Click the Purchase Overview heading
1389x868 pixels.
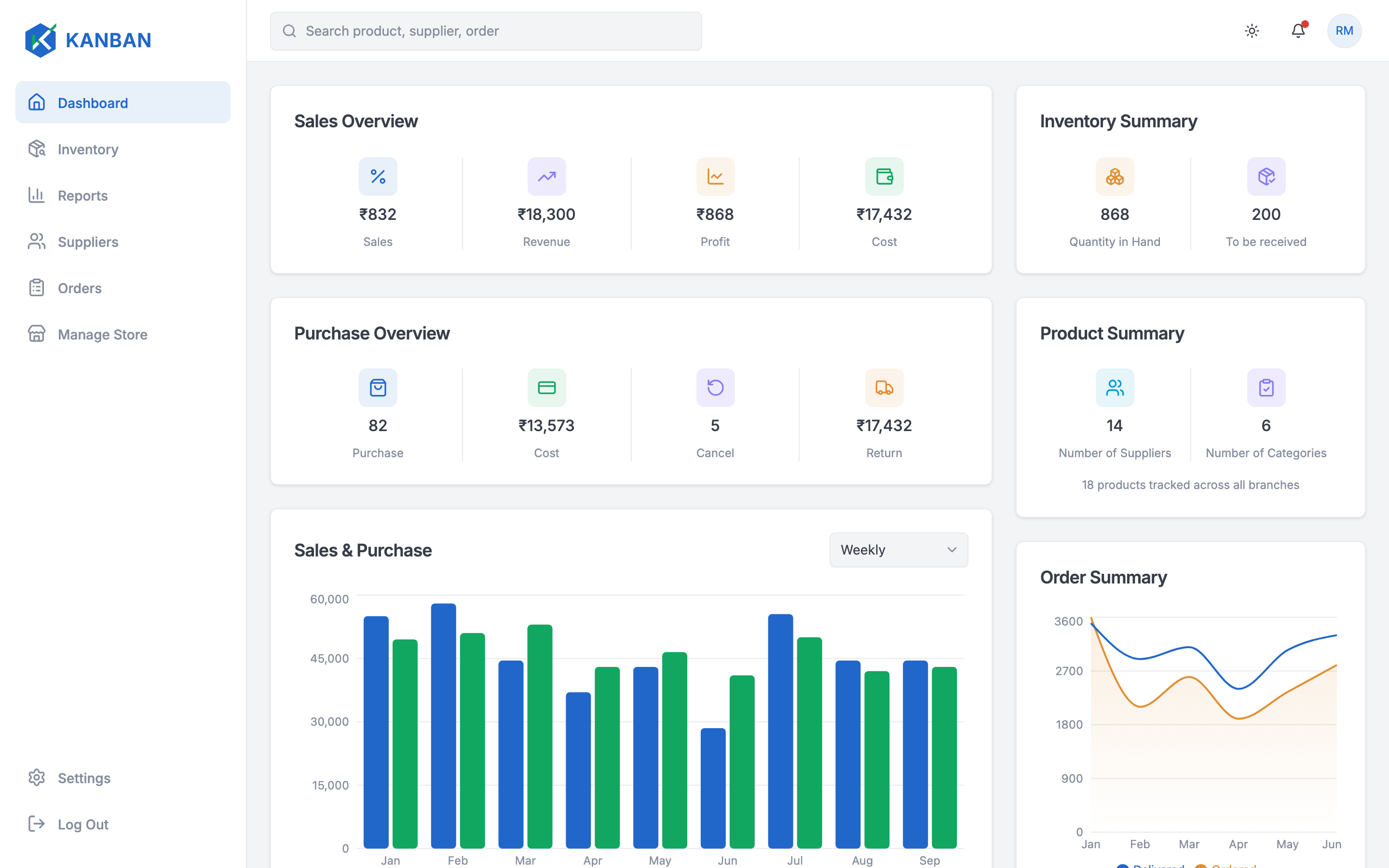tap(372, 333)
